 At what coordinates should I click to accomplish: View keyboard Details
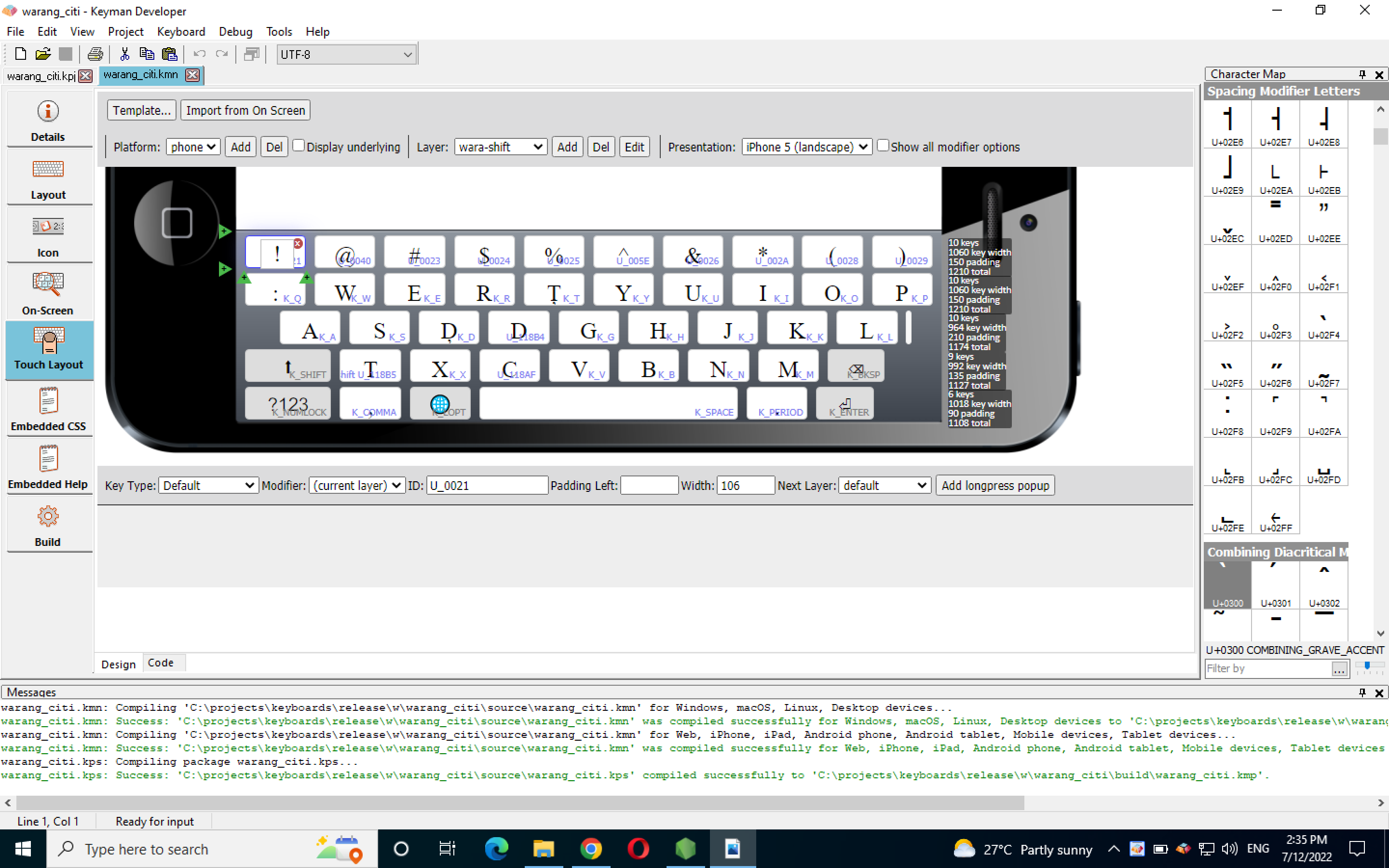pyautogui.click(x=49, y=118)
